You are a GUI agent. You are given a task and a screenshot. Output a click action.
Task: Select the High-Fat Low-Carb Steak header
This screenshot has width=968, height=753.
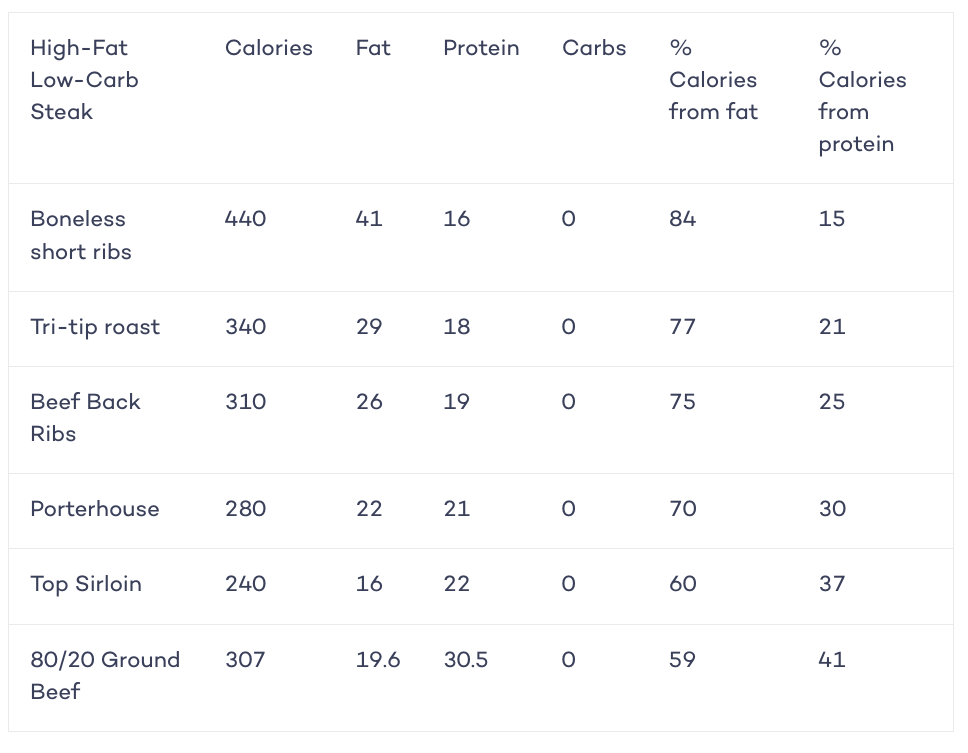point(85,80)
